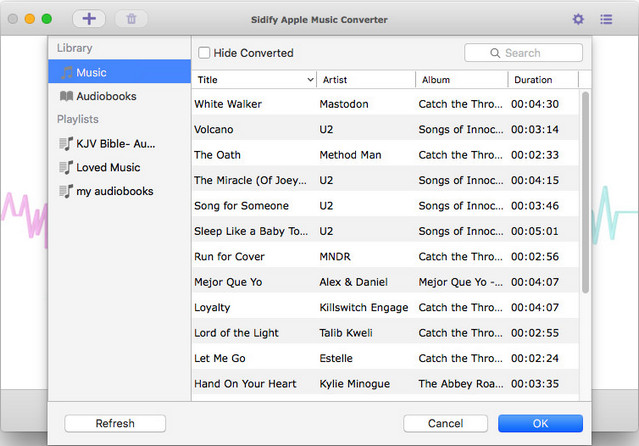The image size is (639, 446).
Task: Sort by the Title column header
Action: click(x=253, y=79)
